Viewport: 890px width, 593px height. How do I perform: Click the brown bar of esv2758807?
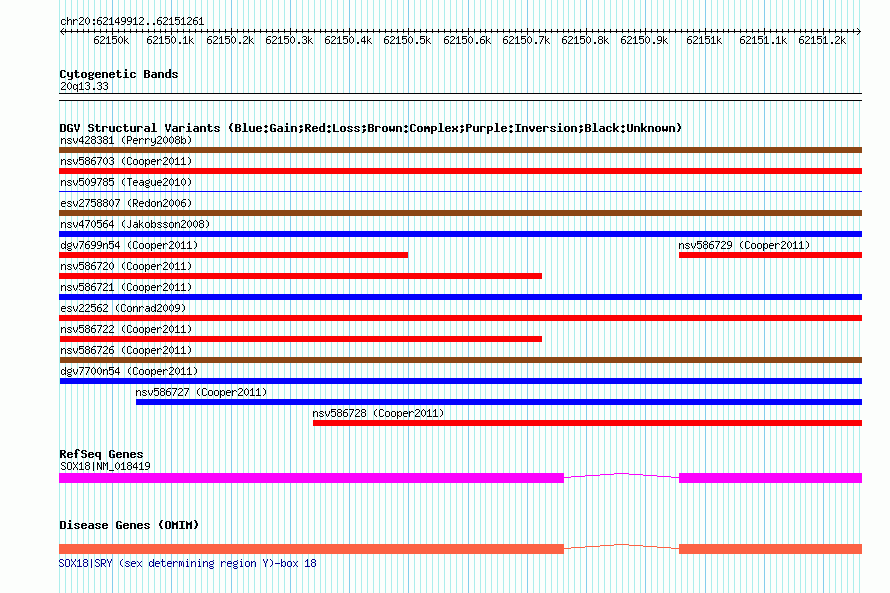460,213
